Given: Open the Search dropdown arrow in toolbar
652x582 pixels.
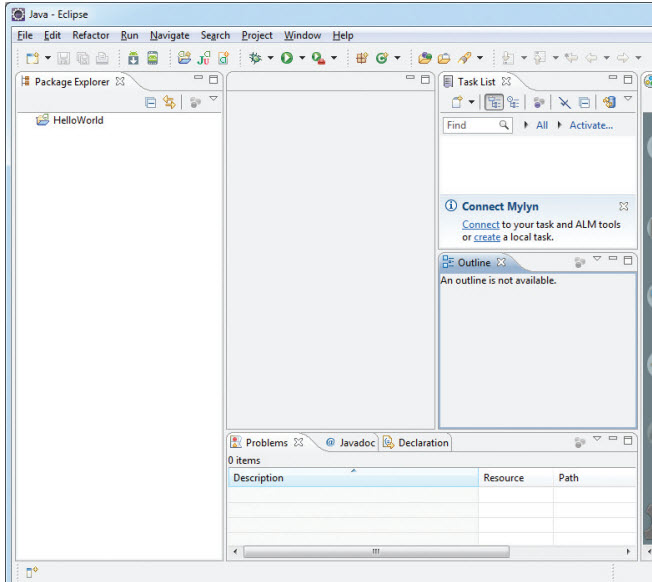Looking at the screenshot, I should [x=480, y=58].
